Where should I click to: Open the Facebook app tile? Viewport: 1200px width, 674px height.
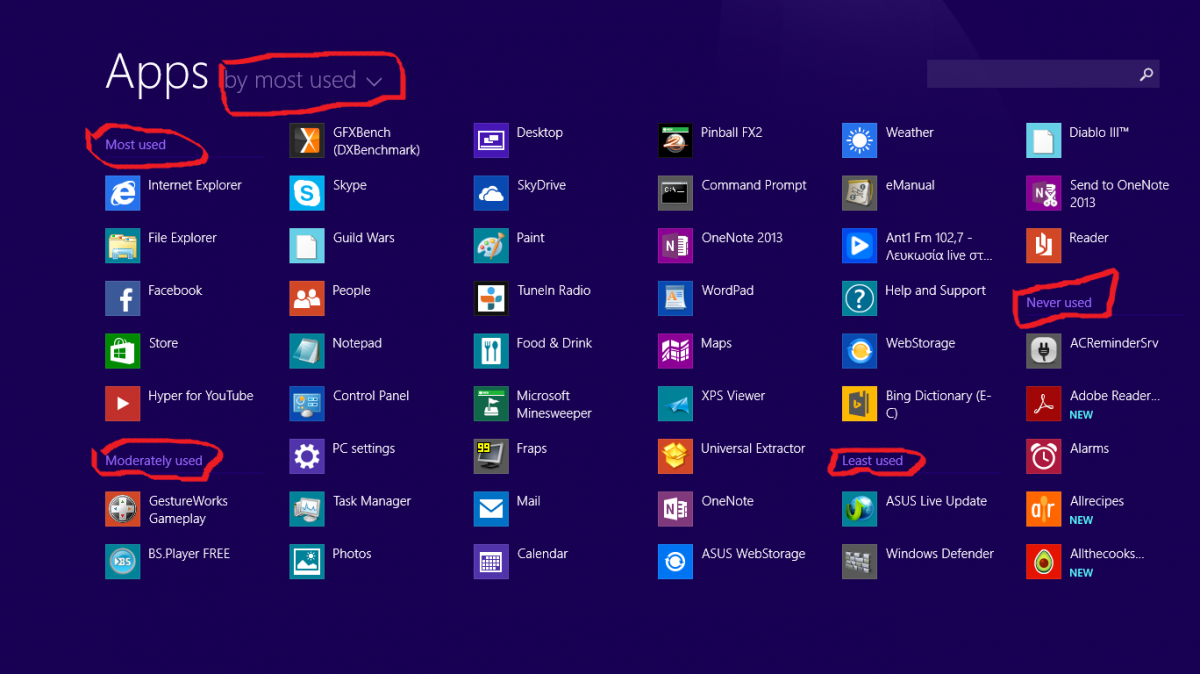click(122, 298)
